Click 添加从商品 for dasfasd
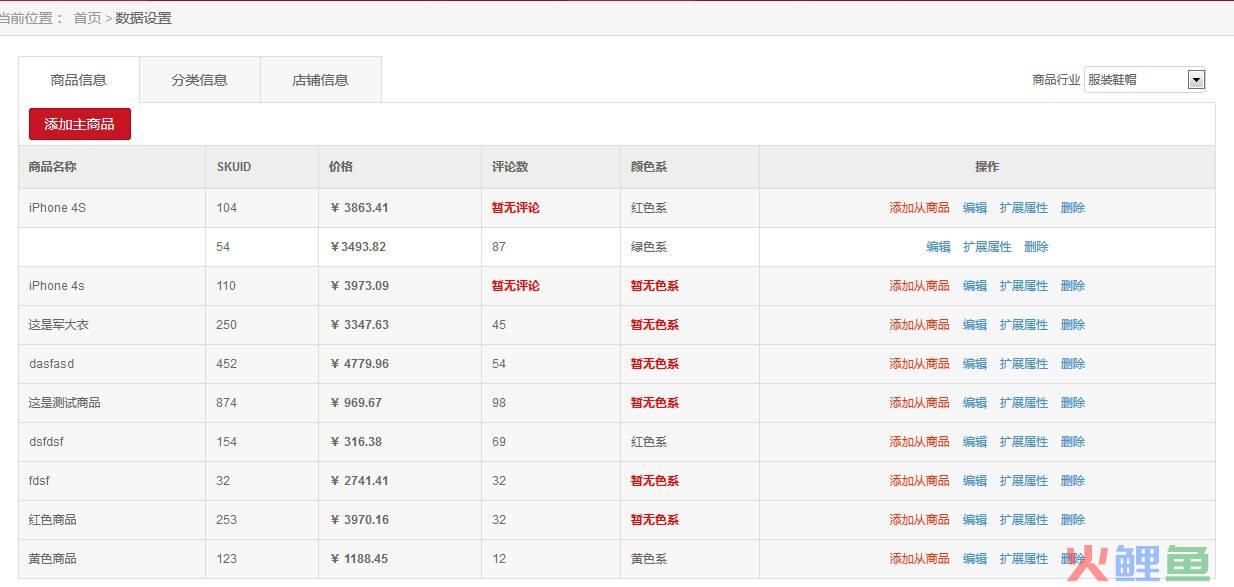Viewport: 1234px width, 587px height. (919, 364)
